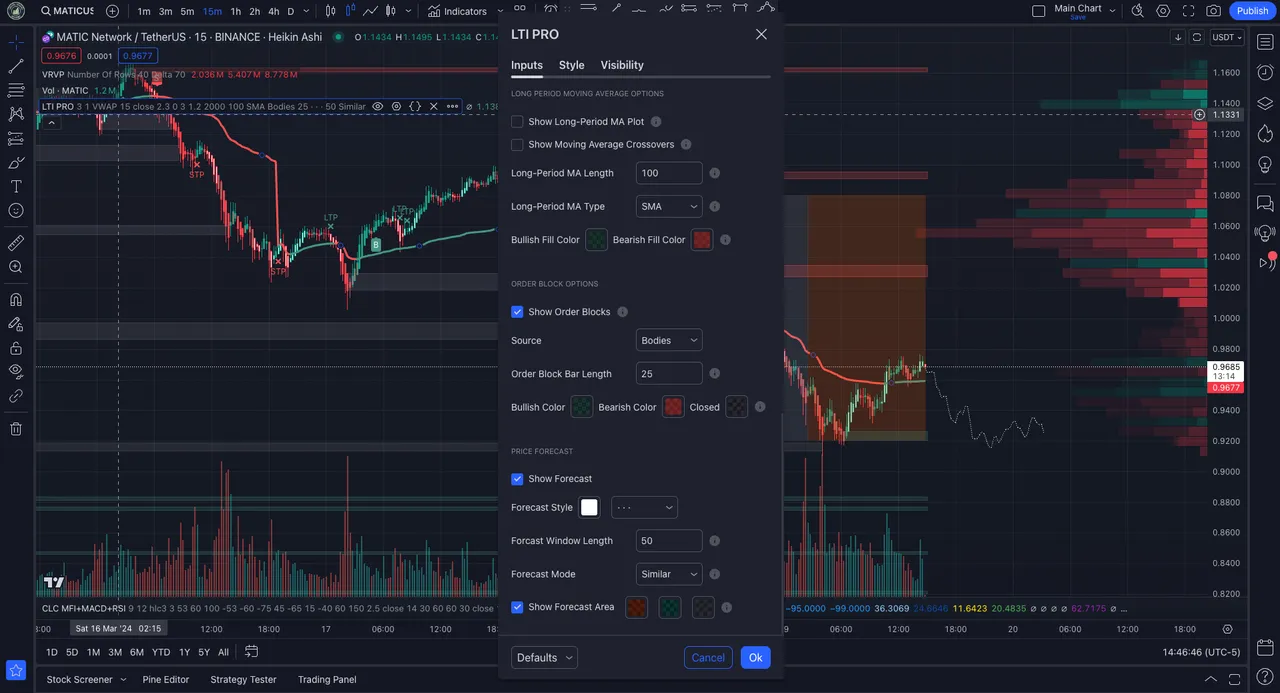This screenshot has height=693, width=1280.
Task: Click the Cancel button
Action: pyautogui.click(x=708, y=657)
